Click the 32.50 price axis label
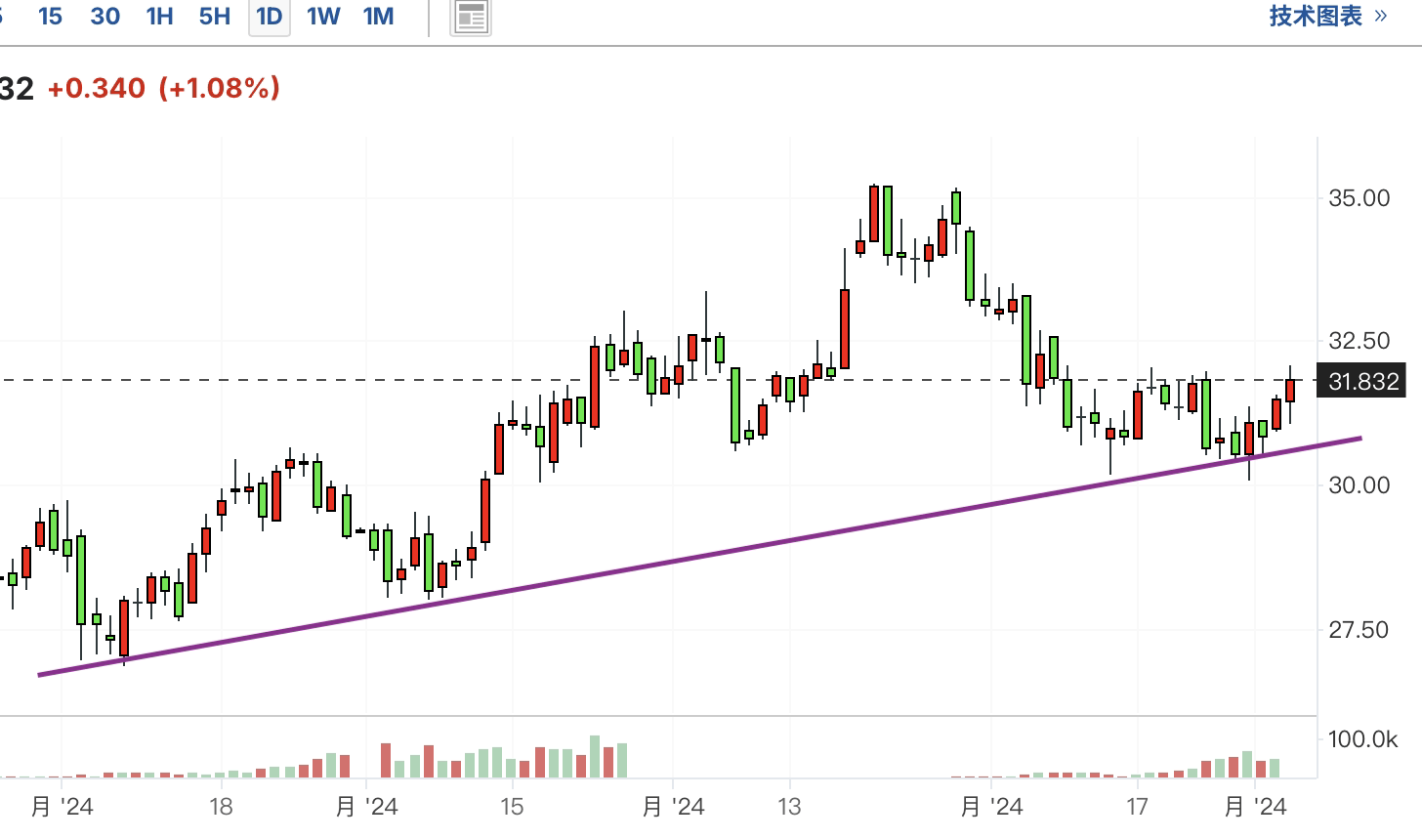1422x840 pixels. (x=1359, y=341)
